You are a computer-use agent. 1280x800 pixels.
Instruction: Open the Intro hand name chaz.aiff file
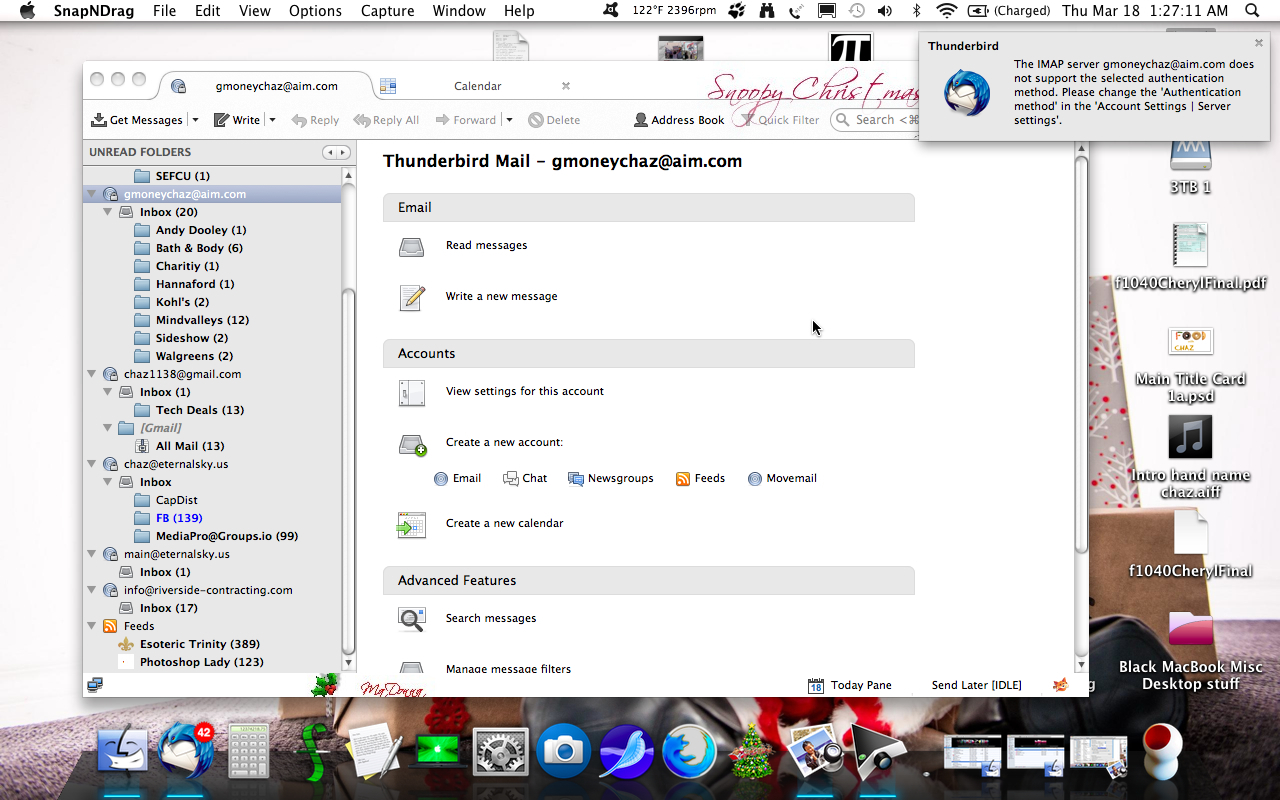1190,457
